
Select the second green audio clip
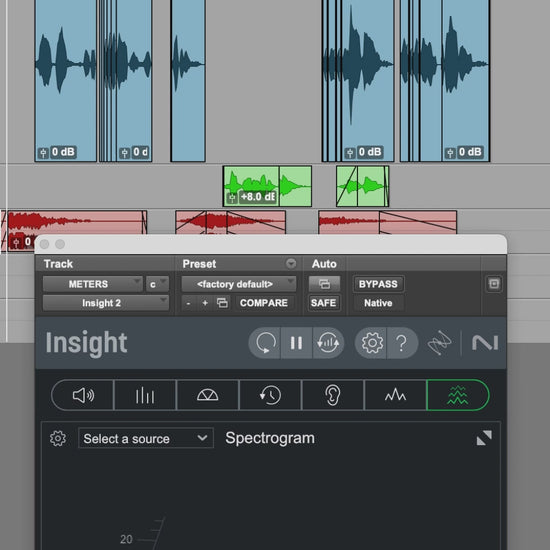coord(362,186)
